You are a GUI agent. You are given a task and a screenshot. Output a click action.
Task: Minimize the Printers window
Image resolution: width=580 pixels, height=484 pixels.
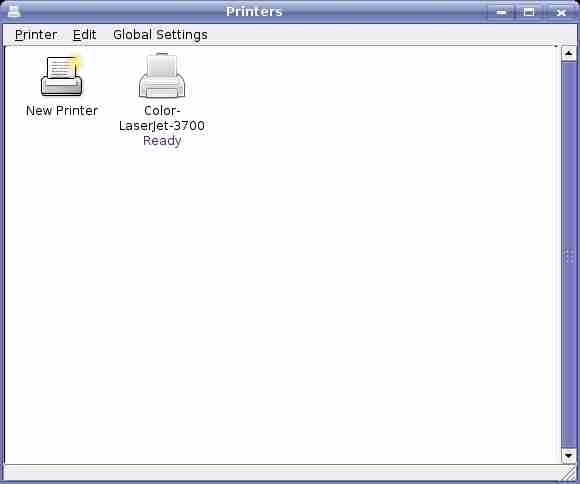(x=501, y=12)
